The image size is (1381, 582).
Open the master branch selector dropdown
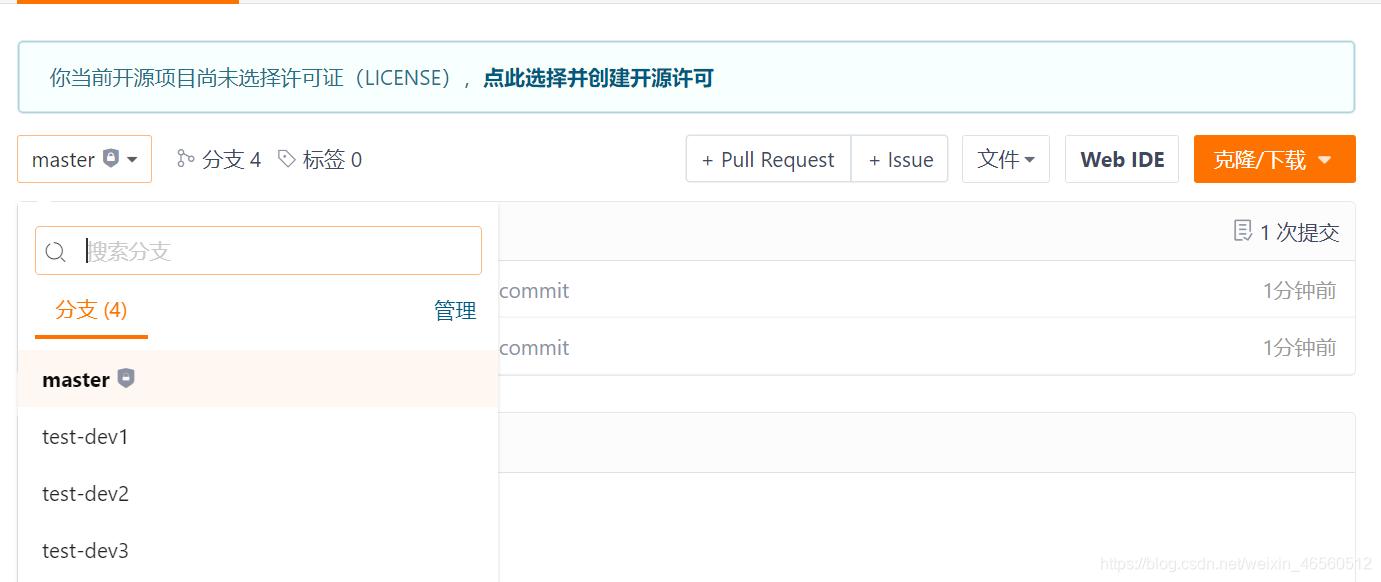point(84,159)
